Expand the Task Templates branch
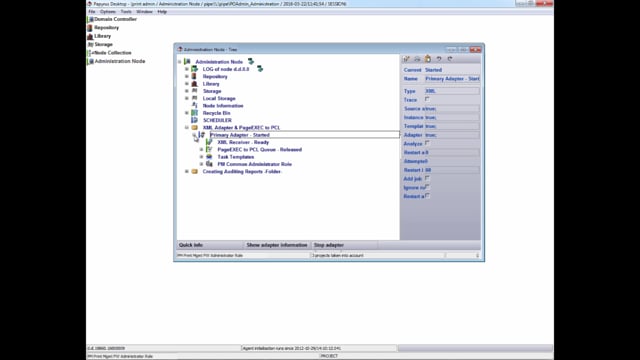 202,157
